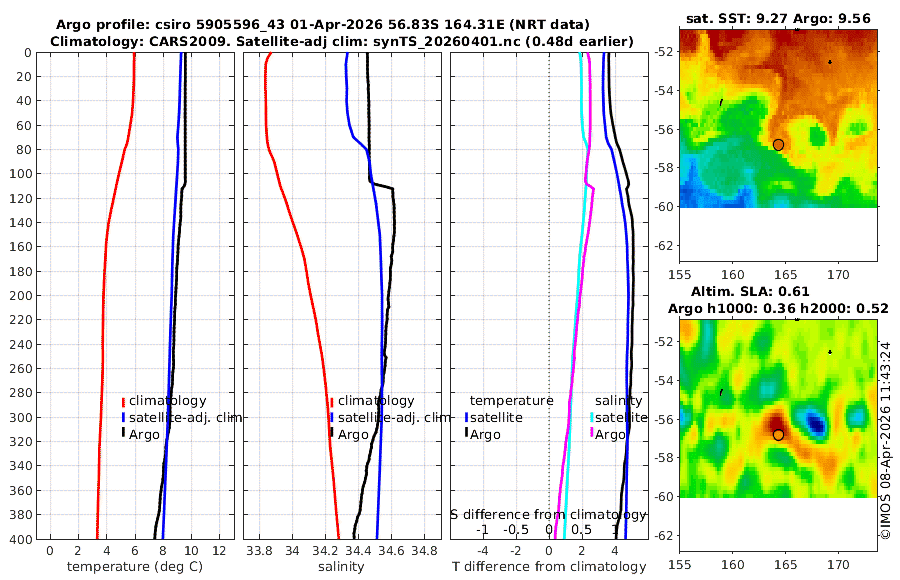Click the 400 depth tick label
This screenshot has height=580, width=900.
22,539
